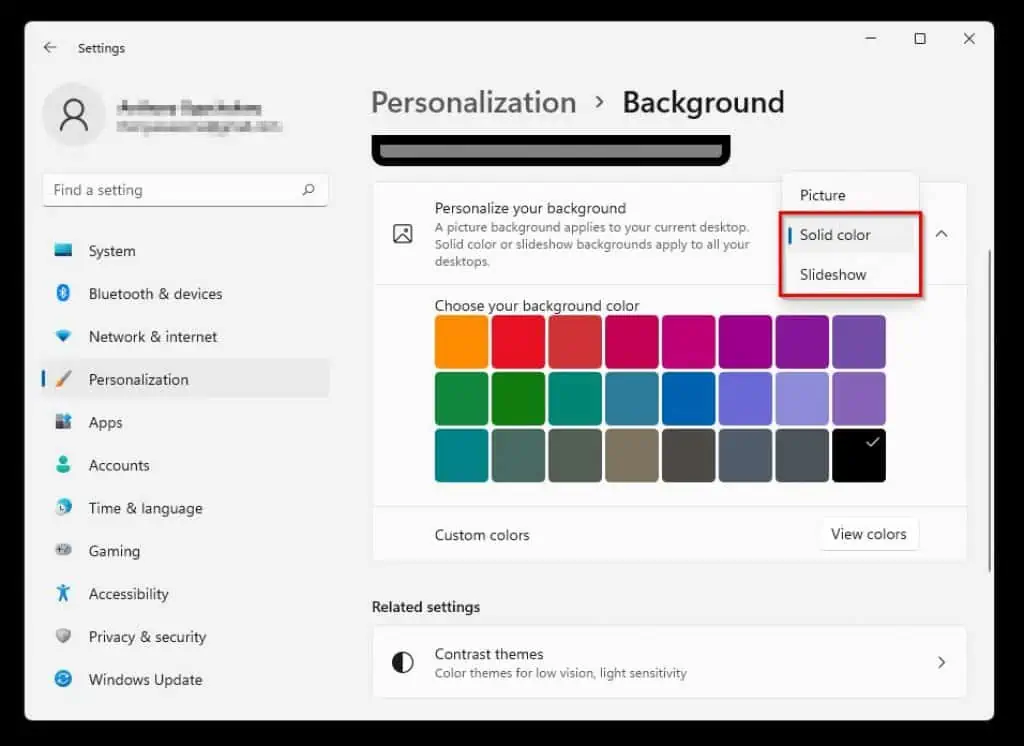1024x746 pixels.
Task: Open Privacy & security settings
Action: tap(146, 637)
